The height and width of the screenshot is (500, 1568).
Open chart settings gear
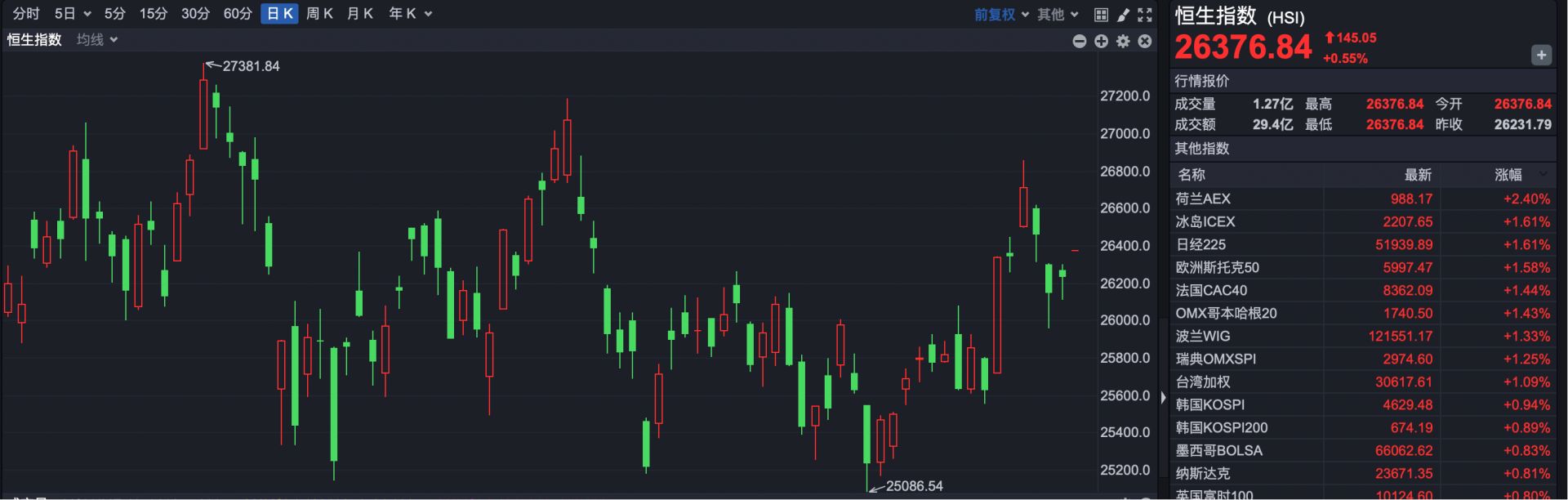[1123, 41]
